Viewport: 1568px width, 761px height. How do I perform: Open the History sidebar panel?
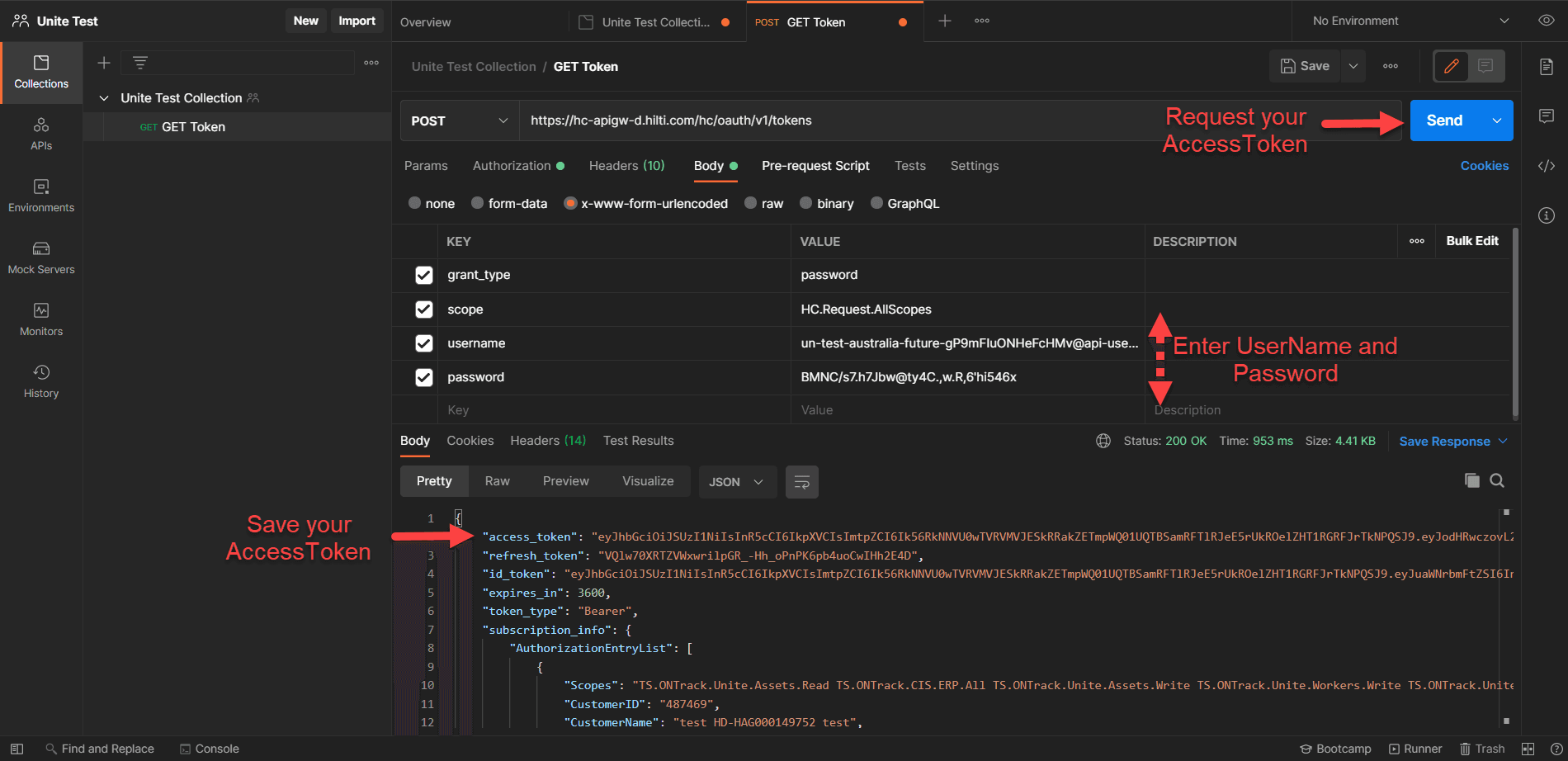pyautogui.click(x=41, y=382)
